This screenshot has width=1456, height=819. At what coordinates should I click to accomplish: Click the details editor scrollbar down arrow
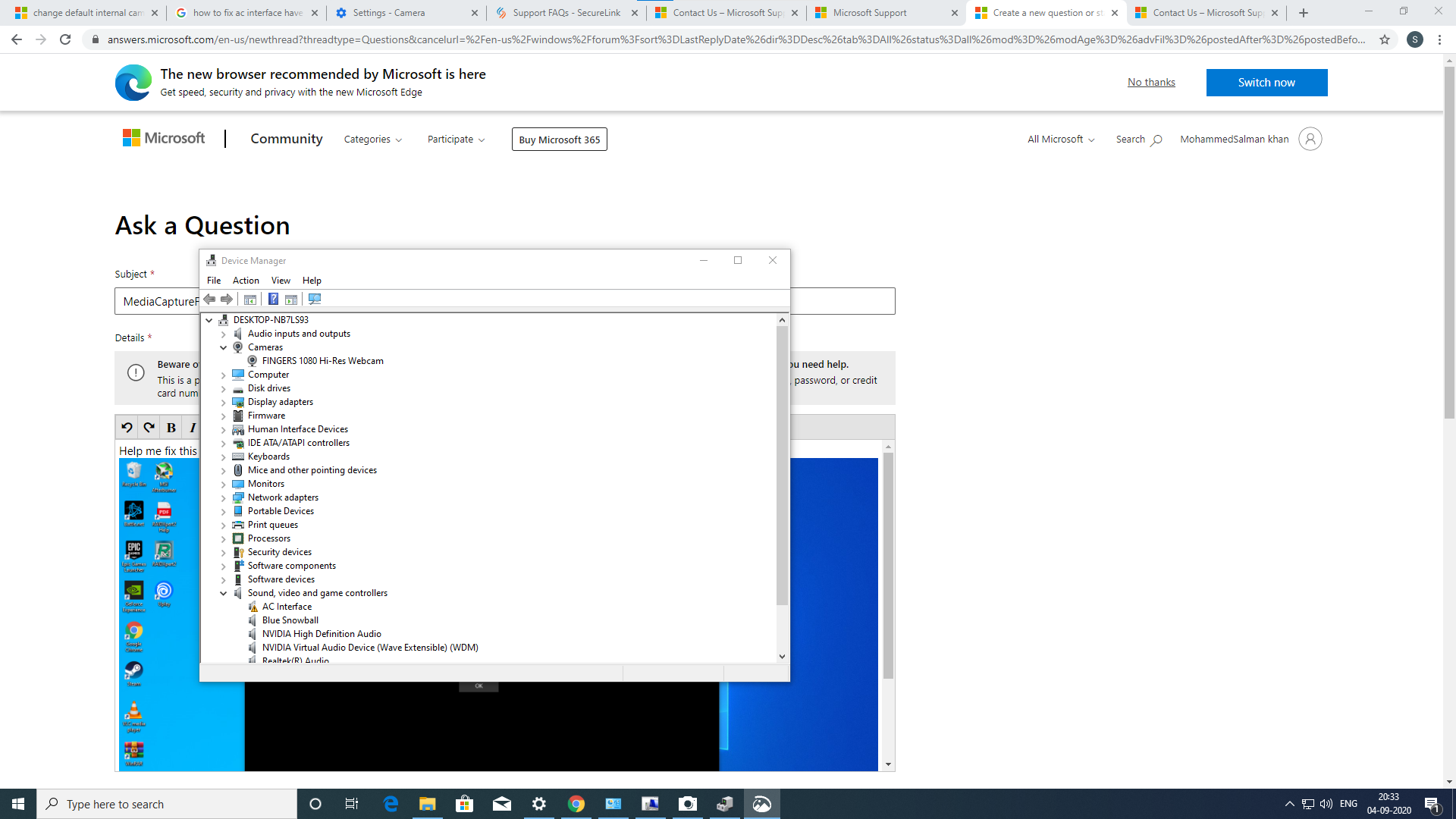[888, 764]
